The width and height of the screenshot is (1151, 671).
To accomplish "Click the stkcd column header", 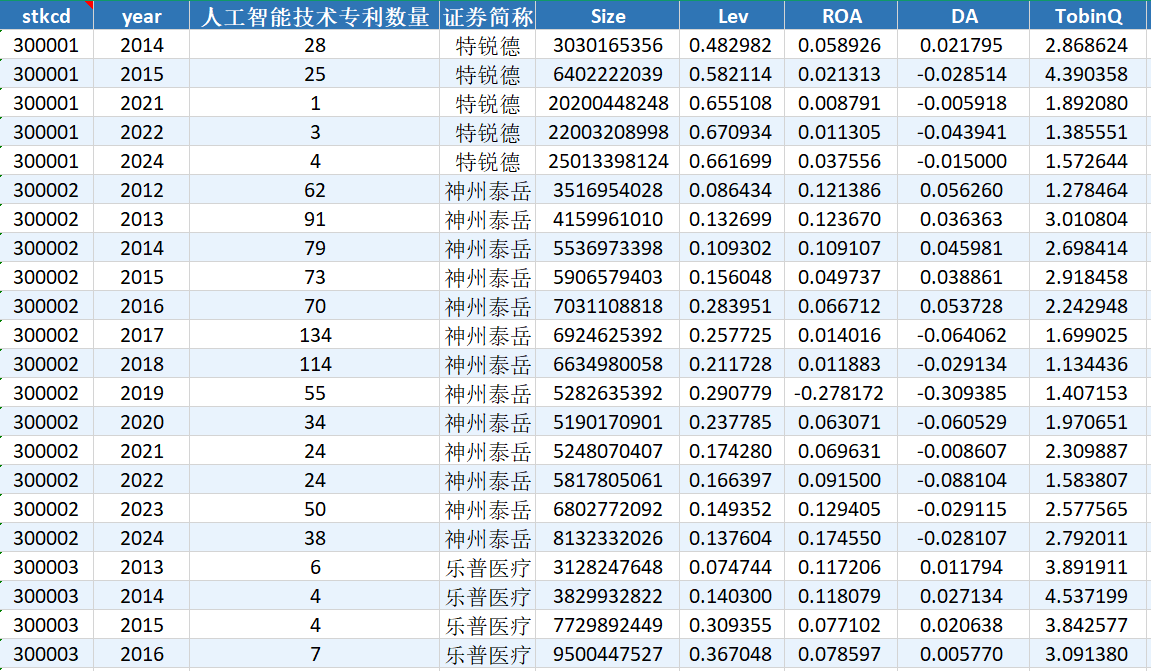I will click(x=47, y=16).
